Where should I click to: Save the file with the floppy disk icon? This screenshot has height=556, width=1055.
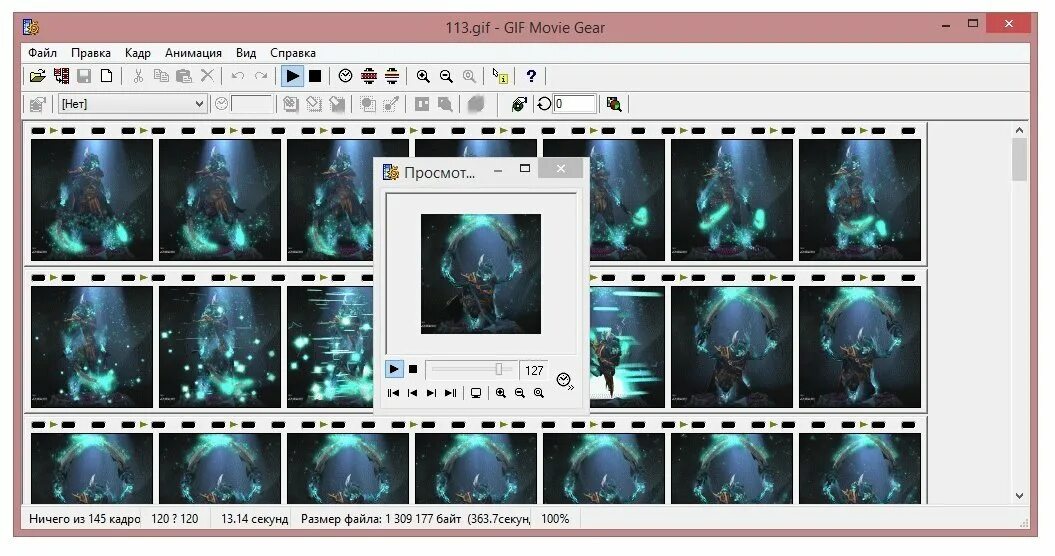click(x=84, y=76)
